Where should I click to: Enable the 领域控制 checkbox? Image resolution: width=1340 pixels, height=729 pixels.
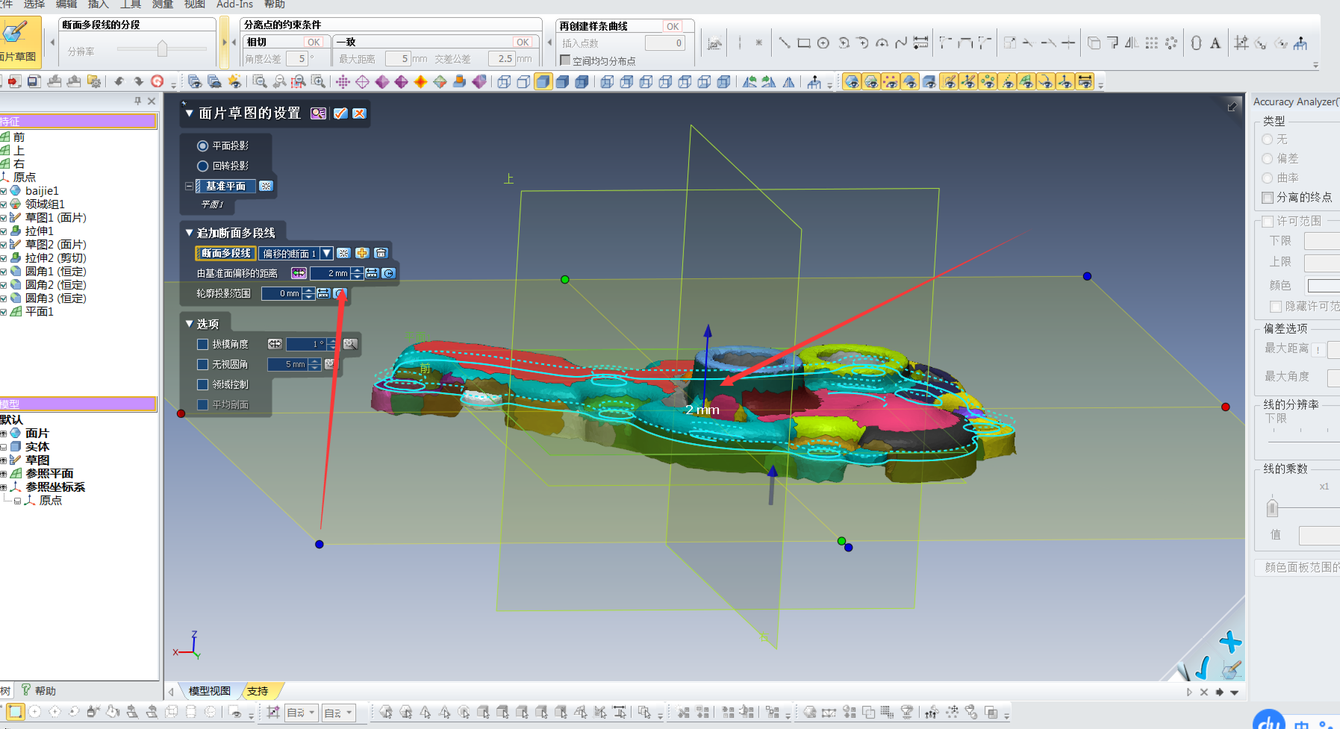tap(203, 384)
